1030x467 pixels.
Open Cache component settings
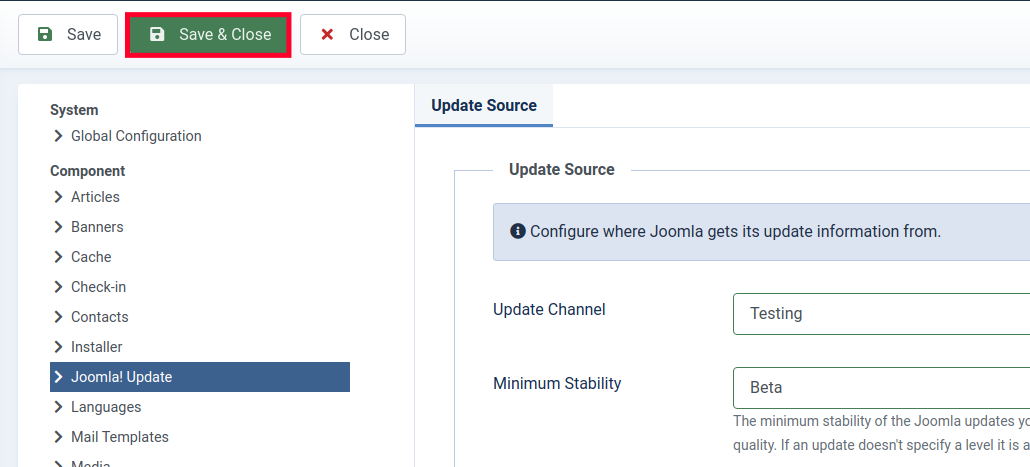[91, 257]
